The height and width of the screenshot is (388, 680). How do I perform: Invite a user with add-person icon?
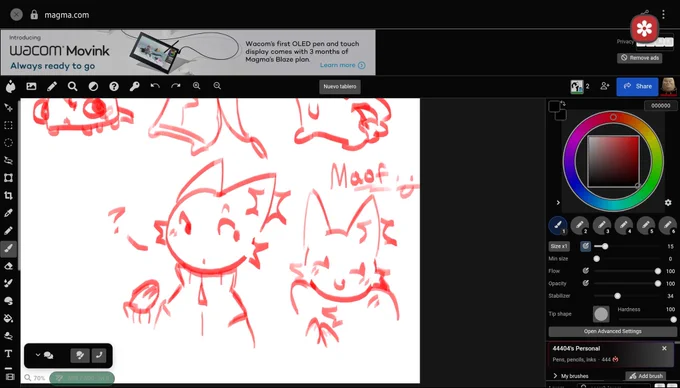point(605,86)
